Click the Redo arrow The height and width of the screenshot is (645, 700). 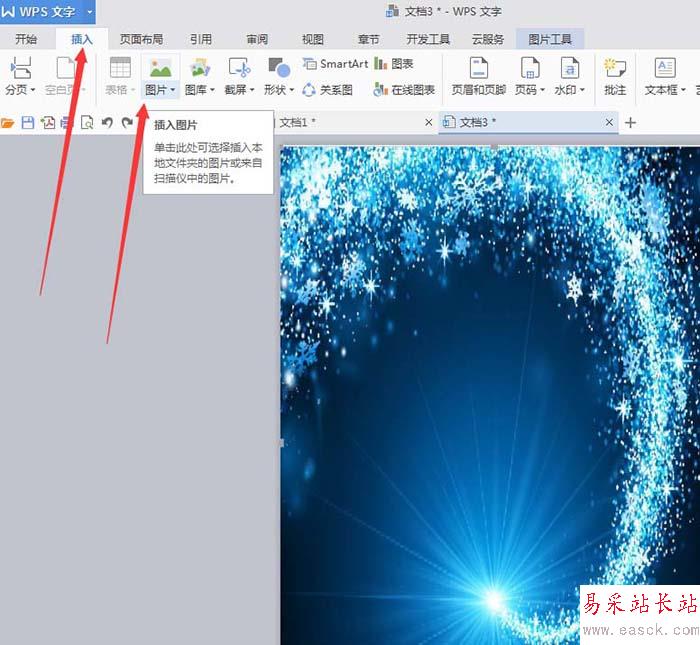[x=127, y=122]
